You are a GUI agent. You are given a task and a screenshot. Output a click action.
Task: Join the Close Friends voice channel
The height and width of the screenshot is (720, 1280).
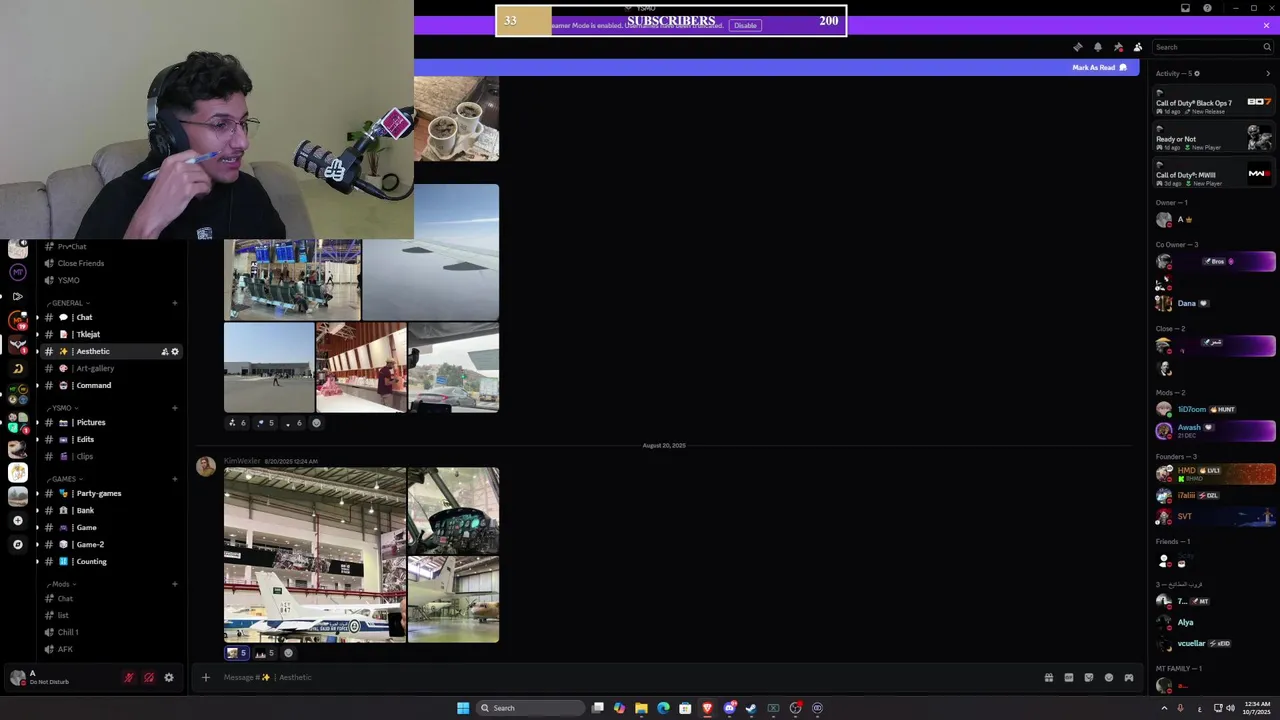coord(110,263)
